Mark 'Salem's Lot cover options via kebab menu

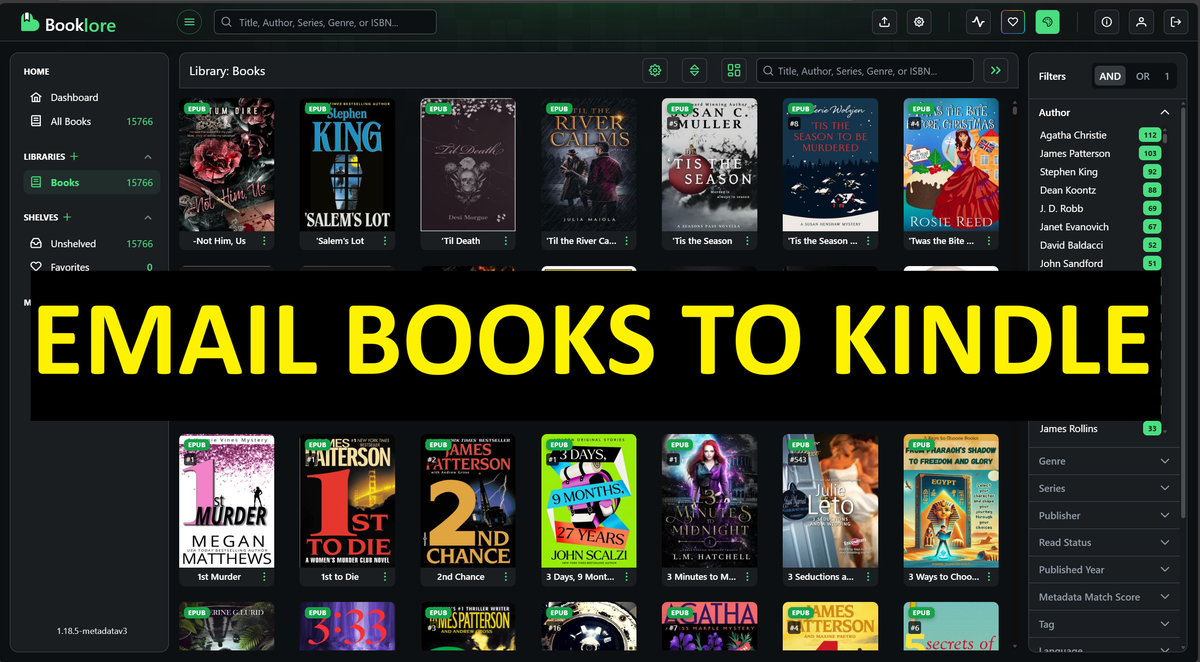tap(386, 240)
